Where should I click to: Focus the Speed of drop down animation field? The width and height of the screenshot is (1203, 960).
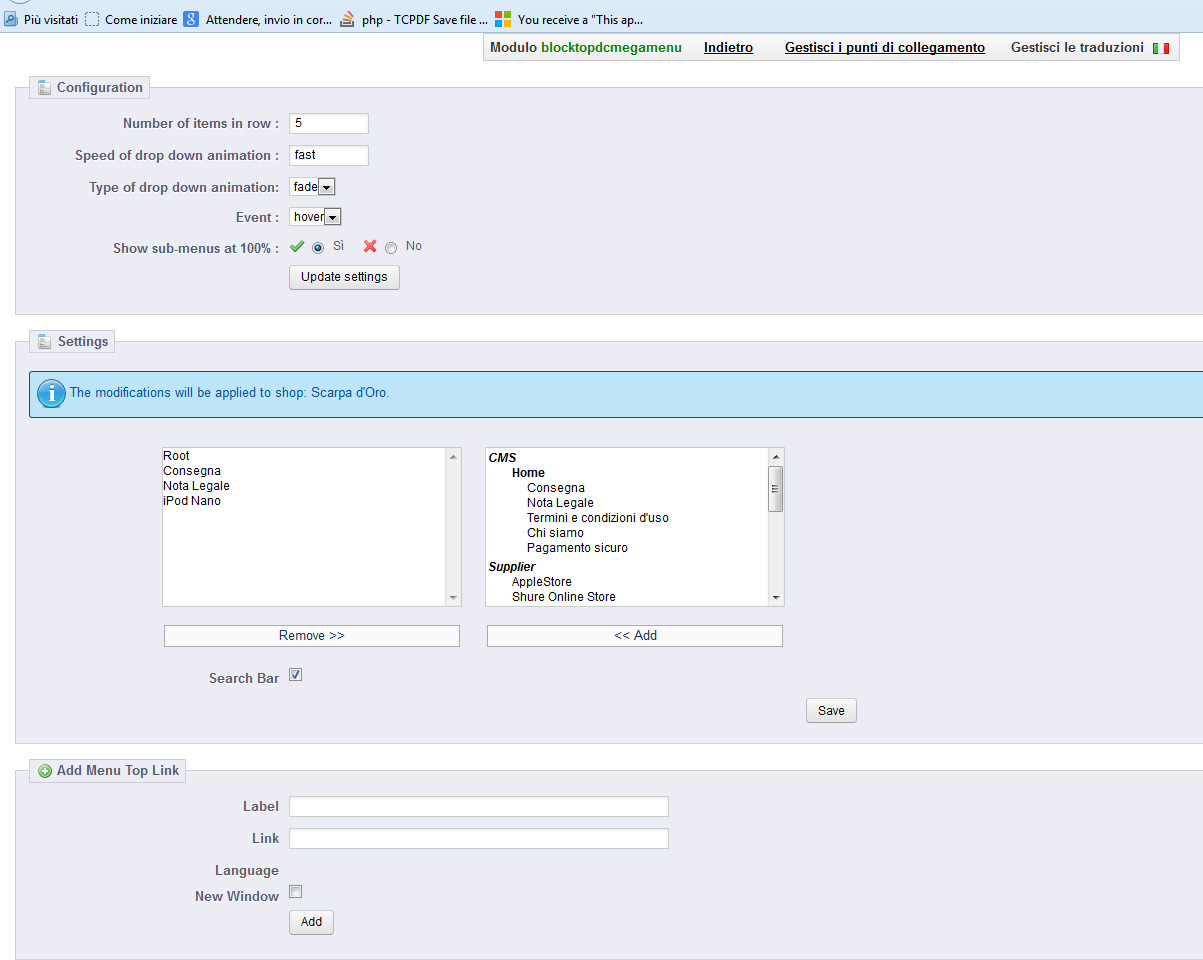pyautogui.click(x=329, y=156)
